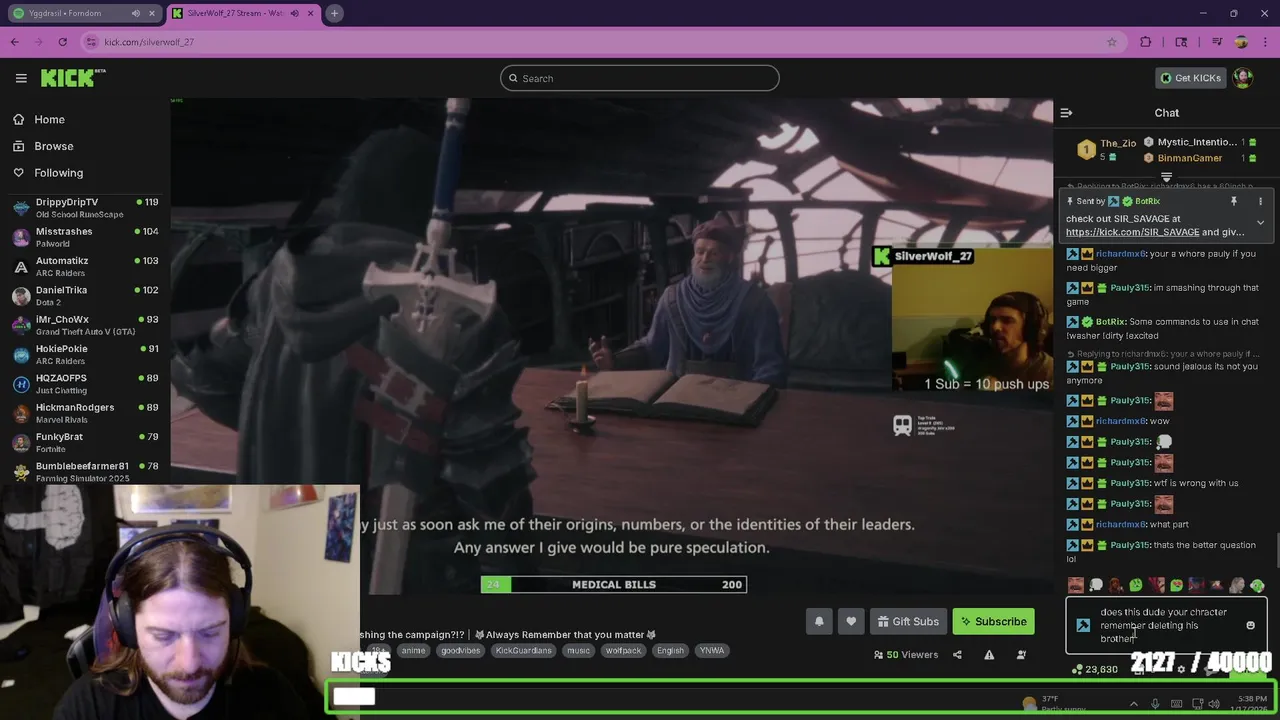Click richardmx6 username in 'wow' message

1121,421
